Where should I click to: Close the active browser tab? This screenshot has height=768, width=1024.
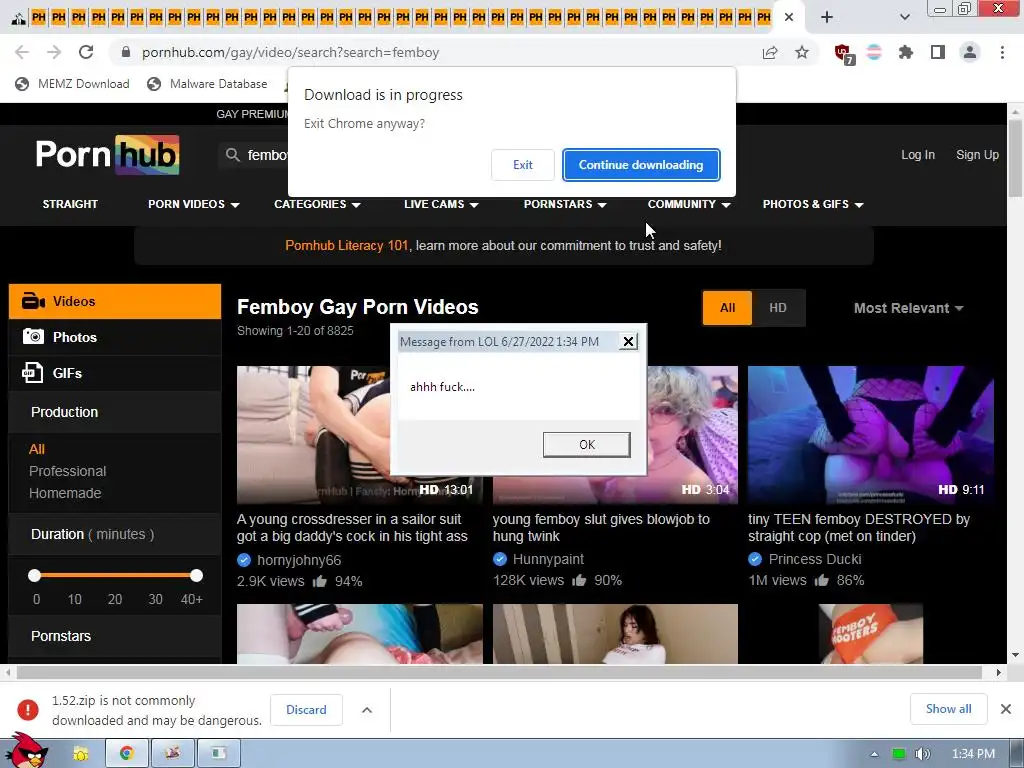(x=789, y=17)
